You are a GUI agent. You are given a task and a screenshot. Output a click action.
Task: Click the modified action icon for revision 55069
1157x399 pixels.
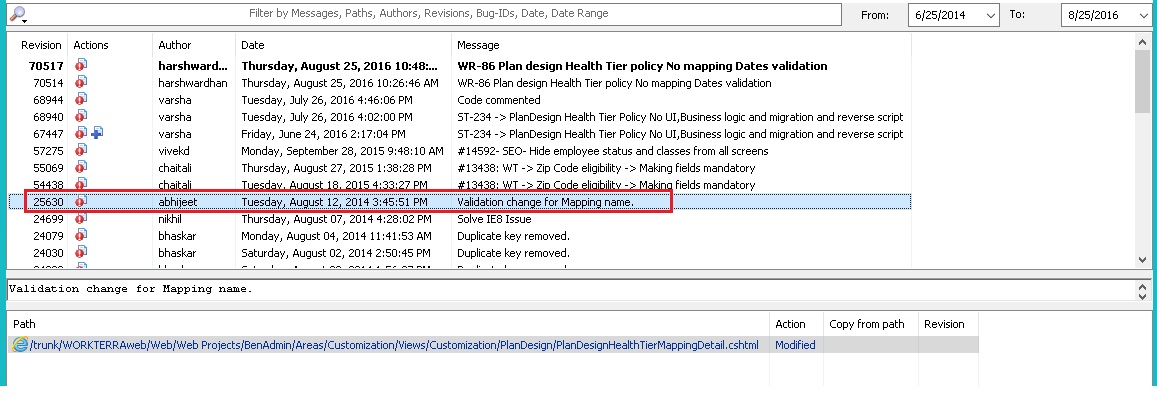click(81, 167)
